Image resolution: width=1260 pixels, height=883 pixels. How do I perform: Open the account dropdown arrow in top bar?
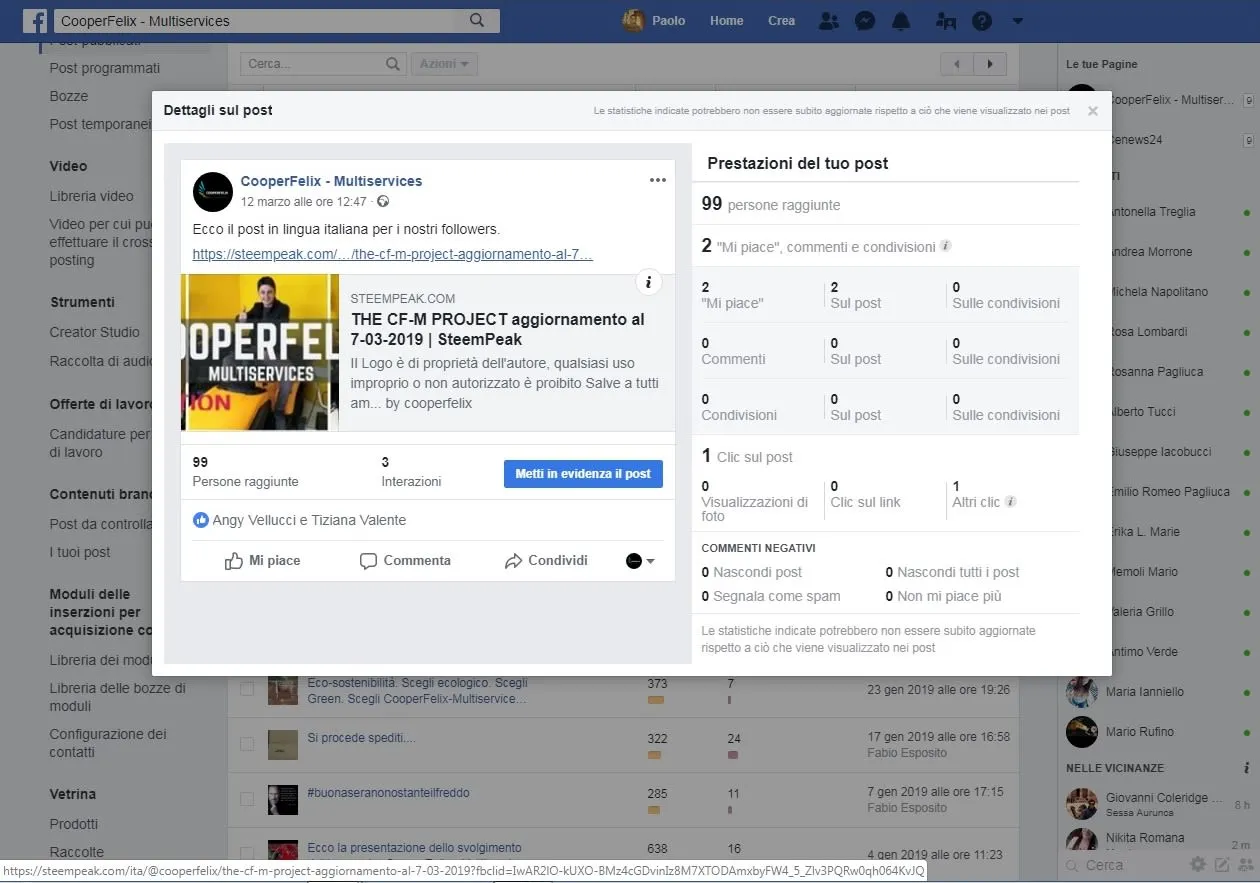pos(1017,21)
